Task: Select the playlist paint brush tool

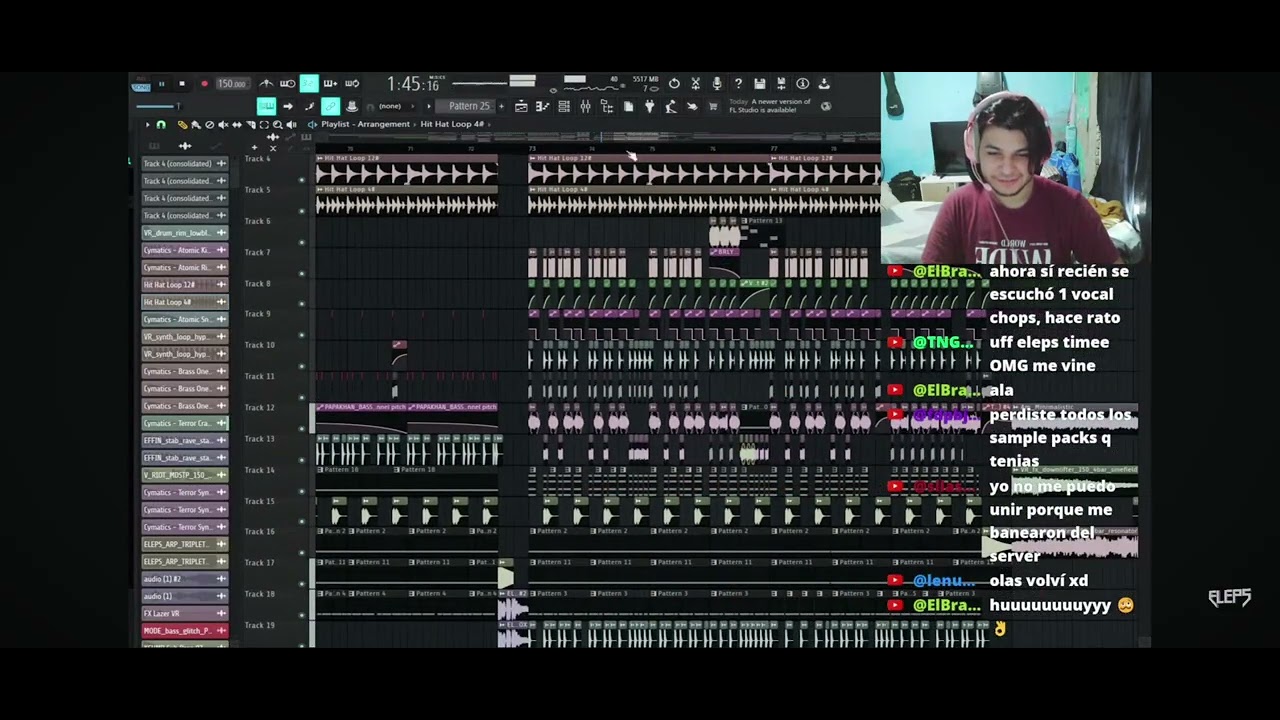Action: point(196,125)
